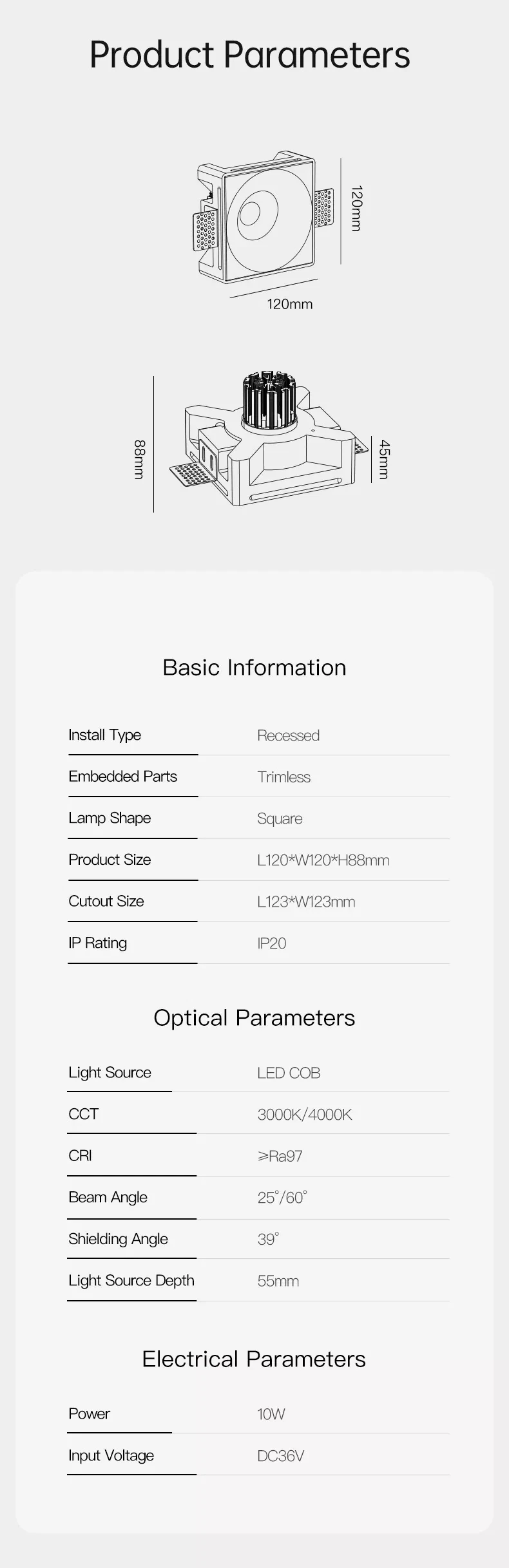The image size is (509, 1568).
Task: Select the vertical 88mm height label
Action: (139, 459)
